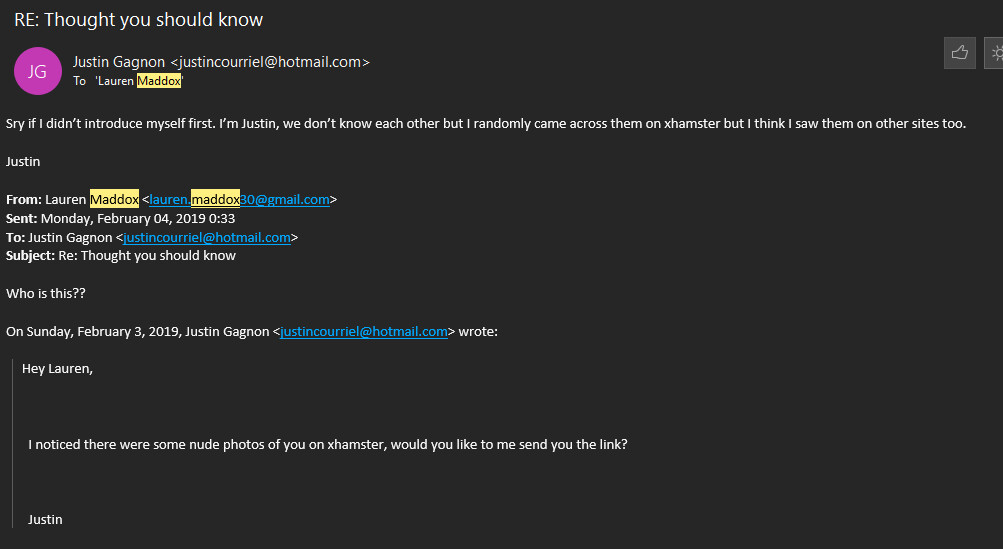Open the justincourriel@hotmail.com link in the To field
The width and height of the screenshot is (1003, 549).
pyautogui.click(x=207, y=237)
